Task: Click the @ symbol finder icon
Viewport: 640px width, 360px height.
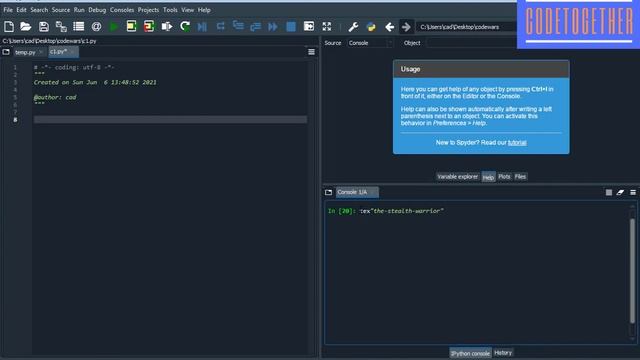Action: tap(96, 27)
